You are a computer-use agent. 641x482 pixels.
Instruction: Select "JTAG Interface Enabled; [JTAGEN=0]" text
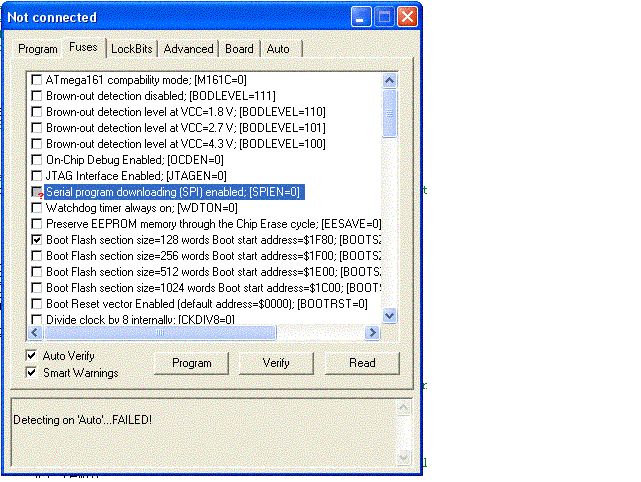[x=136, y=176]
